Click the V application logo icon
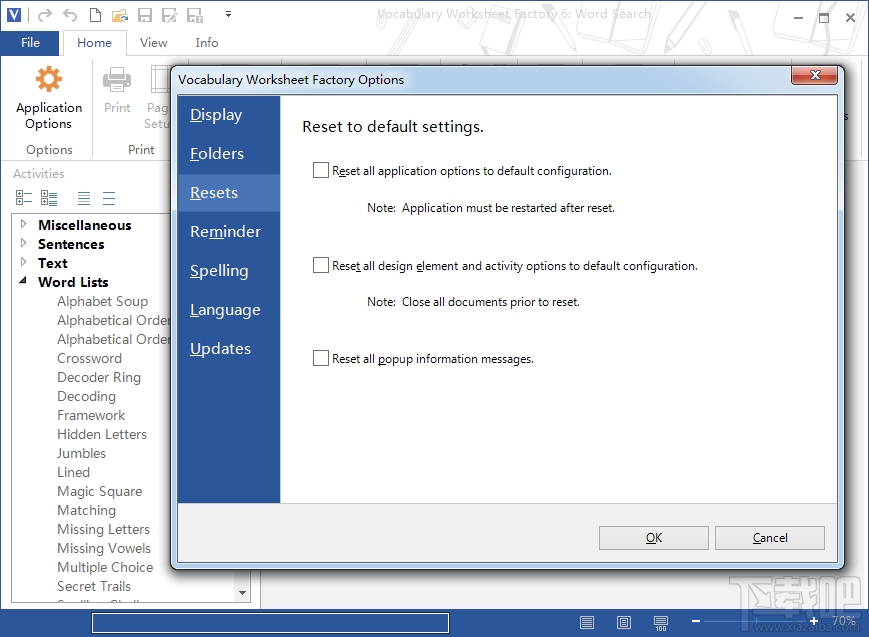 (x=14, y=14)
